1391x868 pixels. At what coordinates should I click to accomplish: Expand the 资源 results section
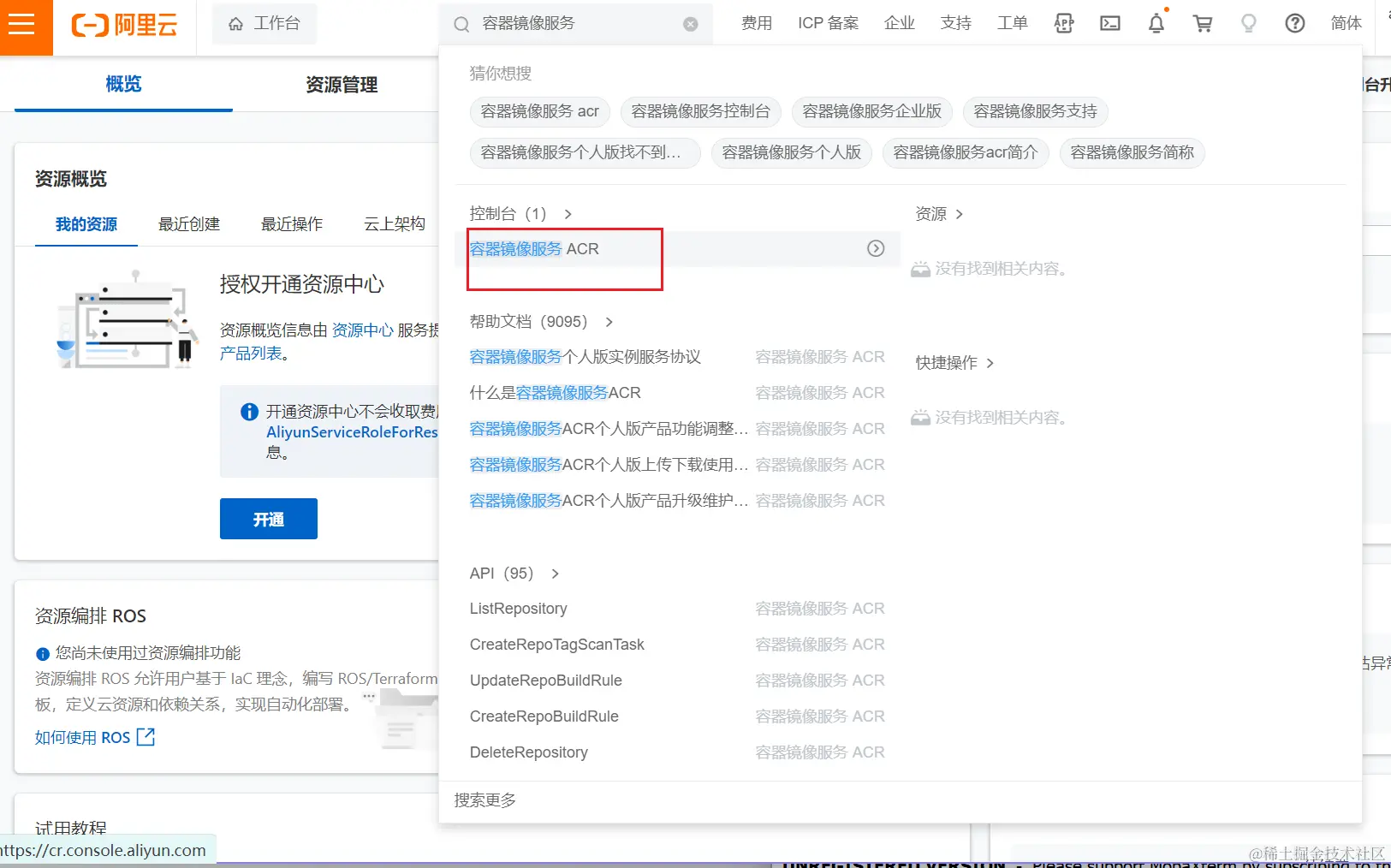pyautogui.click(x=939, y=214)
